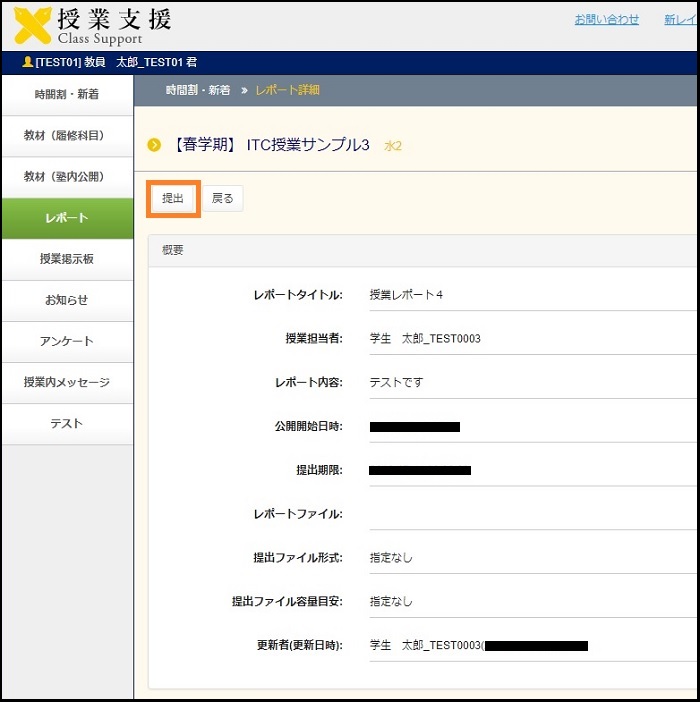The height and width of the screenshot is (702, 700).
Task: Choose テスト in the sidebar menu
Action: click(x=67, y=423)
